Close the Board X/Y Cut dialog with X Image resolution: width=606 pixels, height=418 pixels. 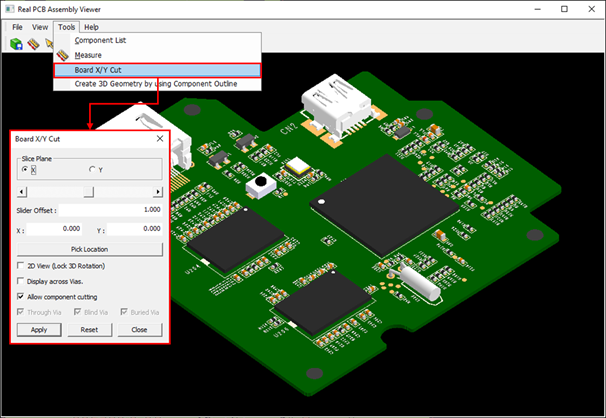click(x=159, y=139)
